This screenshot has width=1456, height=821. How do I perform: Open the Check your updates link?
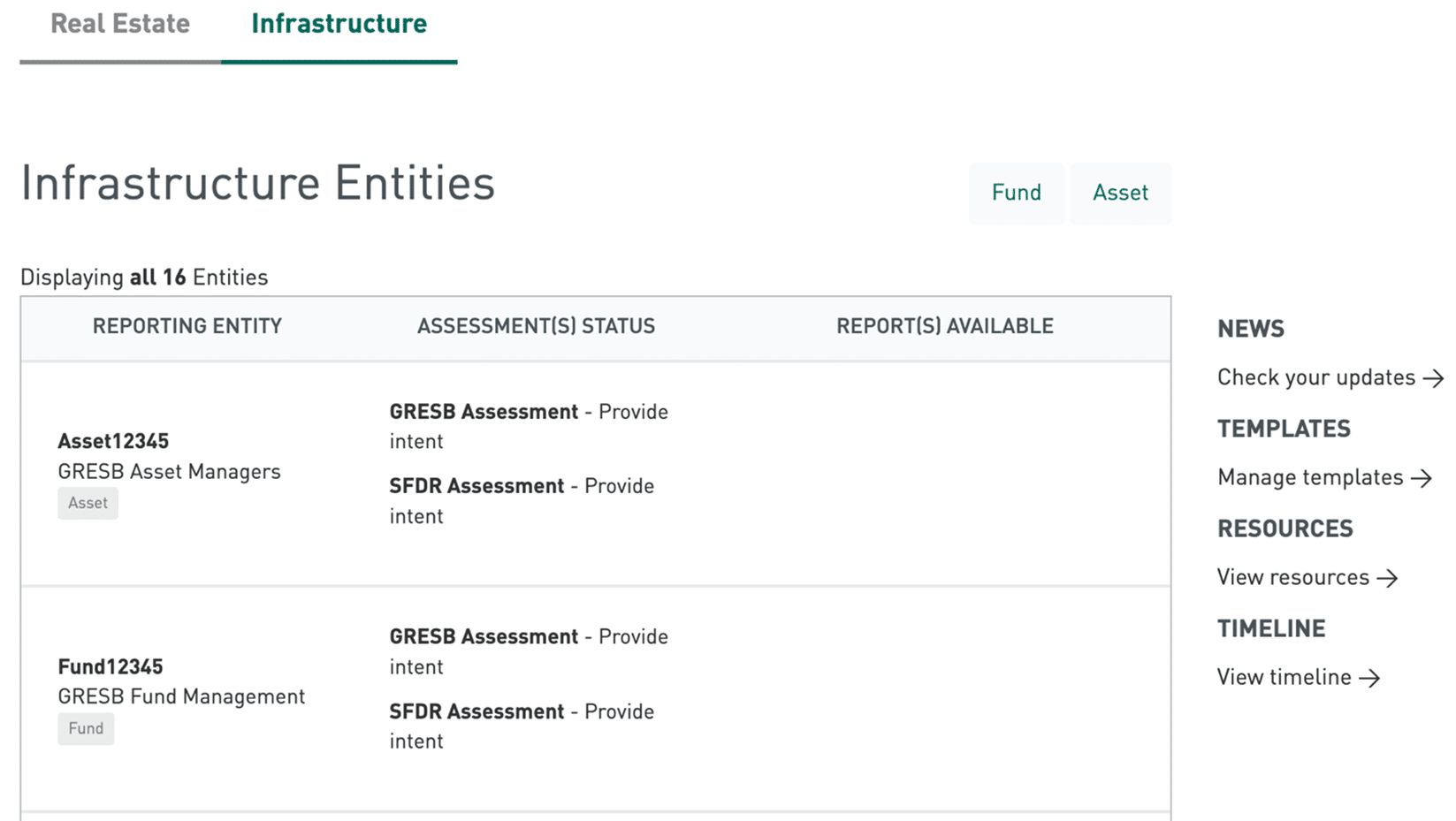click(1315, 377)
